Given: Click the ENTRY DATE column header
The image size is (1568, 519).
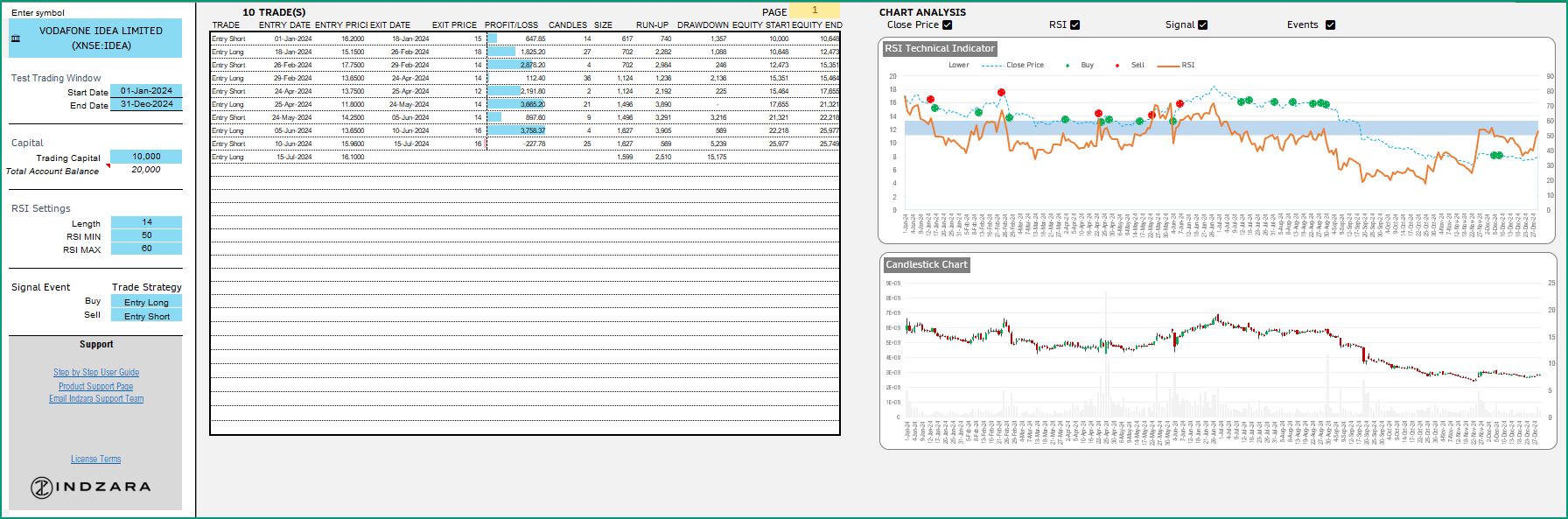Looking at the screenshot, I should (284, 25).
